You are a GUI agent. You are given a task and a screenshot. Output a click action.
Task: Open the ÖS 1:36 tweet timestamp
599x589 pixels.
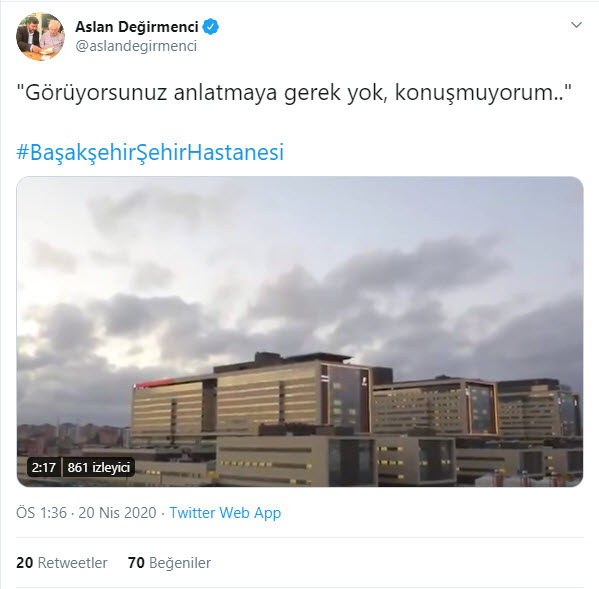click(41, 513)
